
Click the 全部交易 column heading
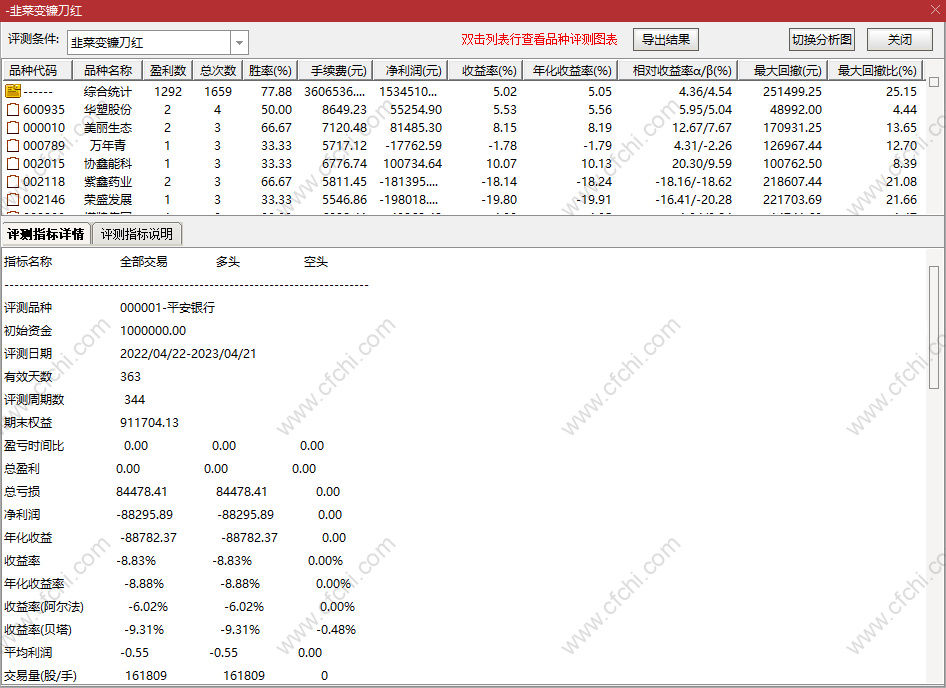click(x=144, y=262)
